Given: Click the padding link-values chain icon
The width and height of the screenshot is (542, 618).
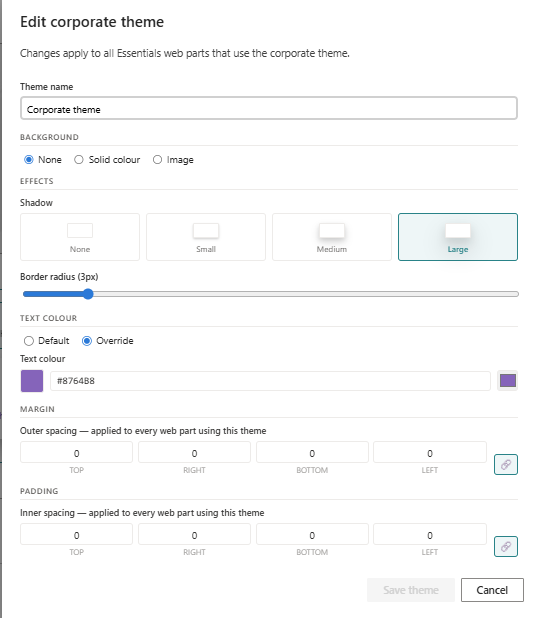Looking at the screenshot, I should click(x=506, y=546).
